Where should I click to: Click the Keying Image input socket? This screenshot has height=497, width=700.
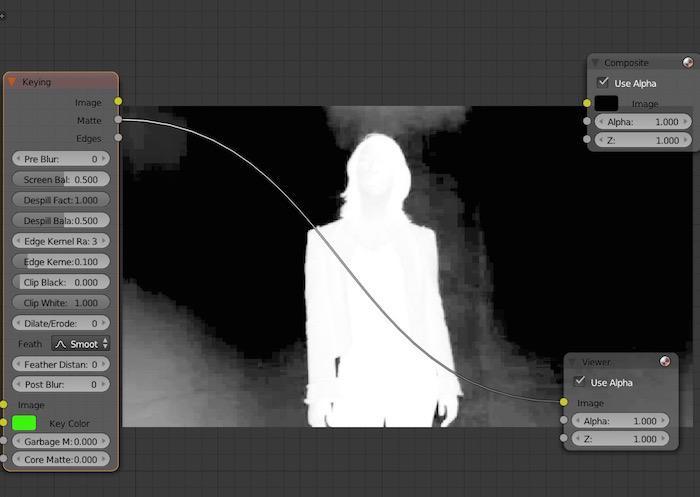4,405
